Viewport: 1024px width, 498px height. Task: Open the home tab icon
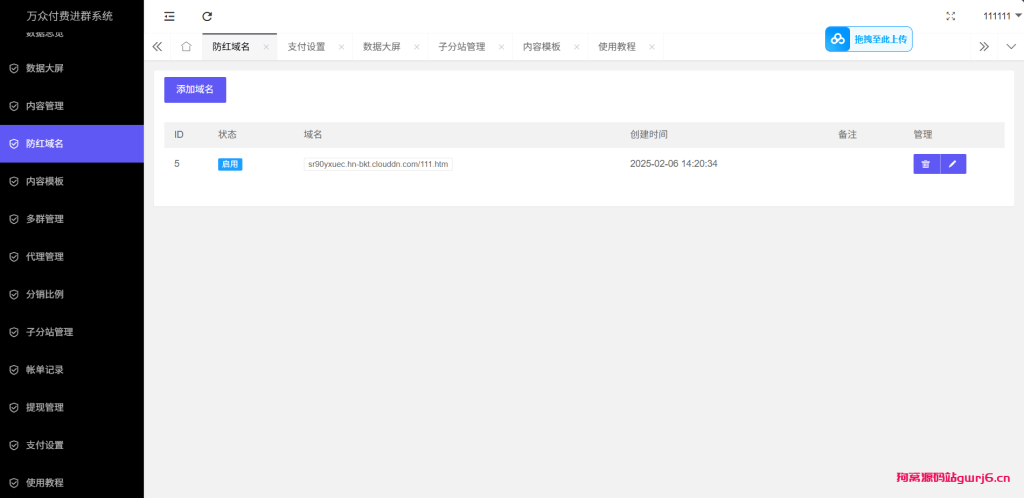pyautogui.click(x=186, y=47)
